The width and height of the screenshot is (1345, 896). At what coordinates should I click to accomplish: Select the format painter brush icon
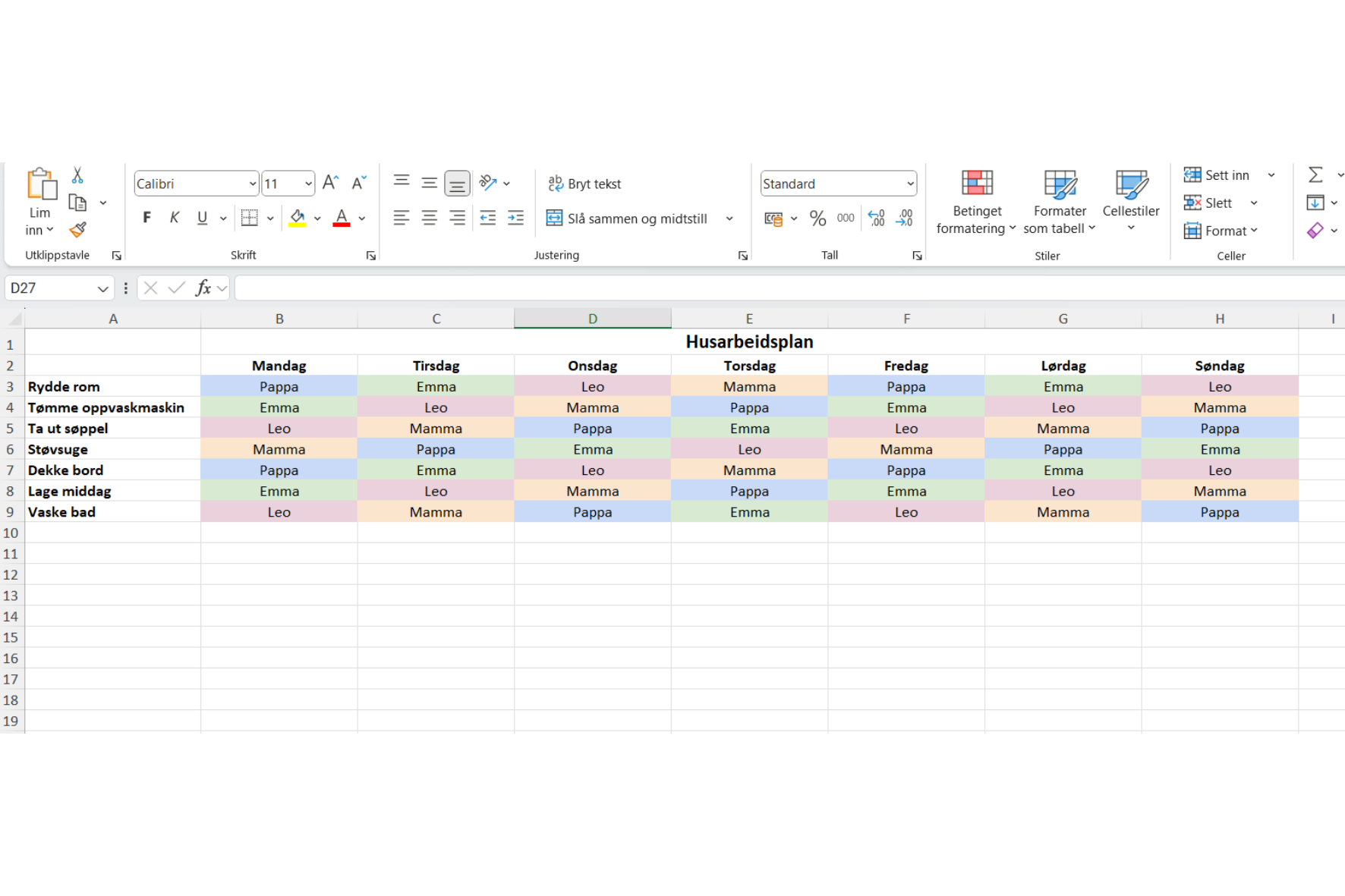click(x=77, y=230)
